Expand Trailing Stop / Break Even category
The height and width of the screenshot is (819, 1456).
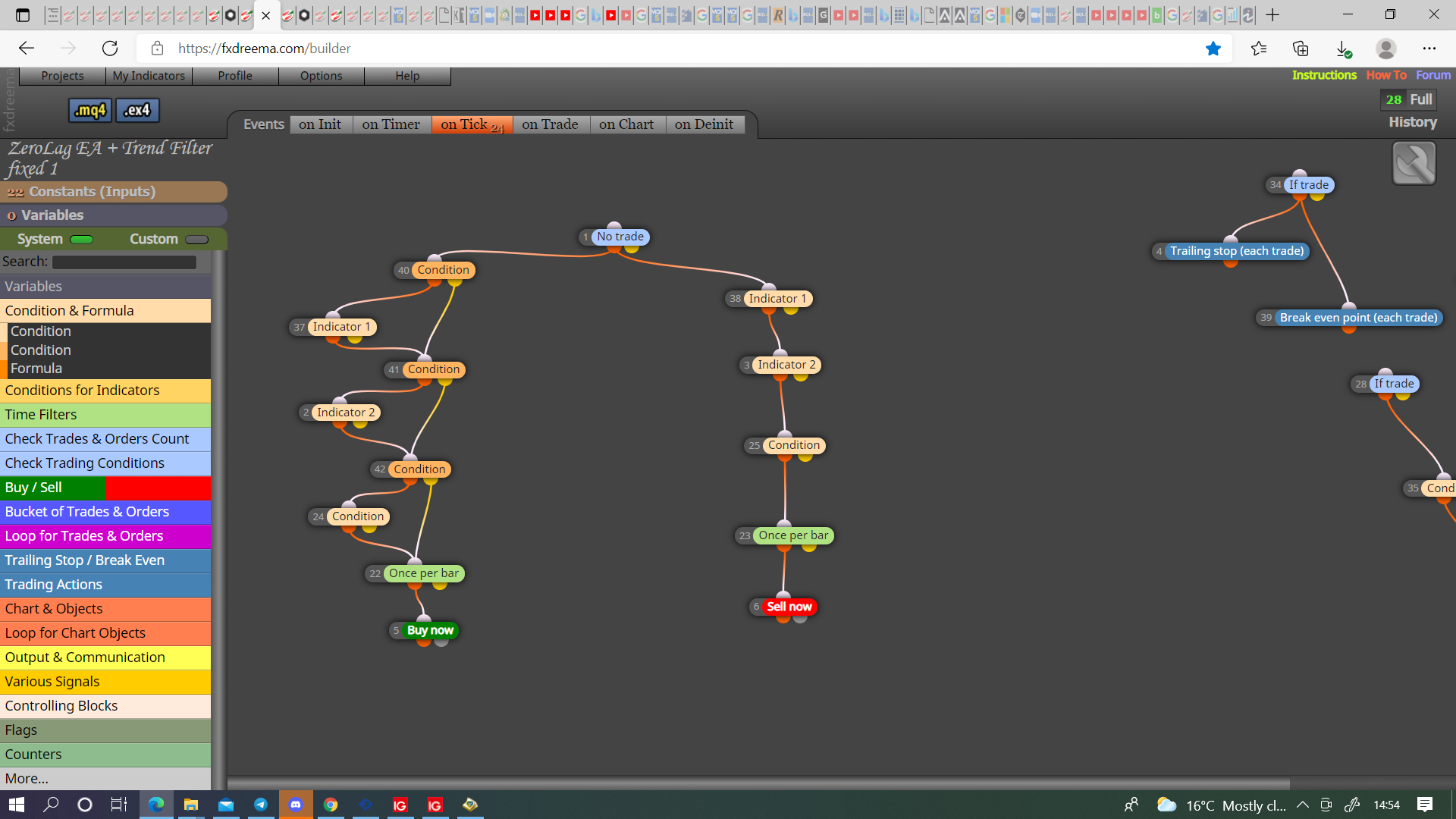(105, 560)
